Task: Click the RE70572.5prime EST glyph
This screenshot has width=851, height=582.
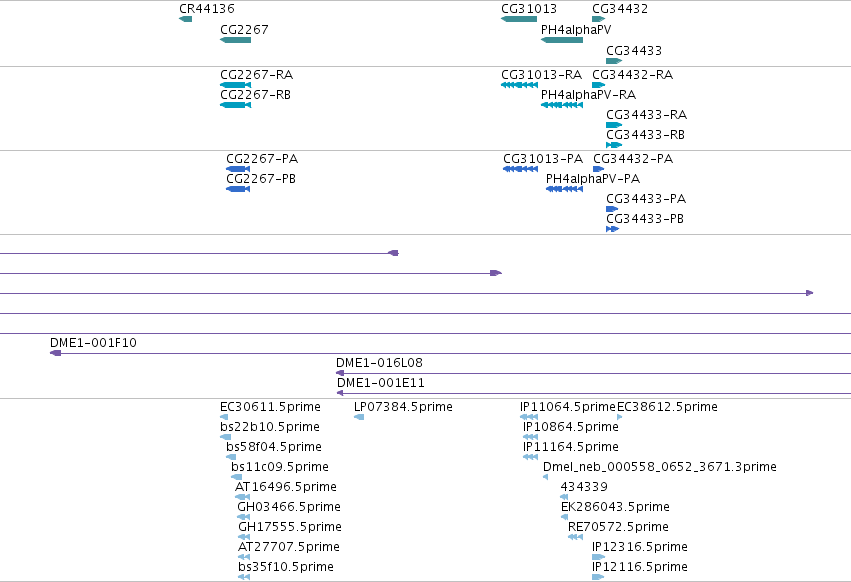Action: (x=575, y=537)
